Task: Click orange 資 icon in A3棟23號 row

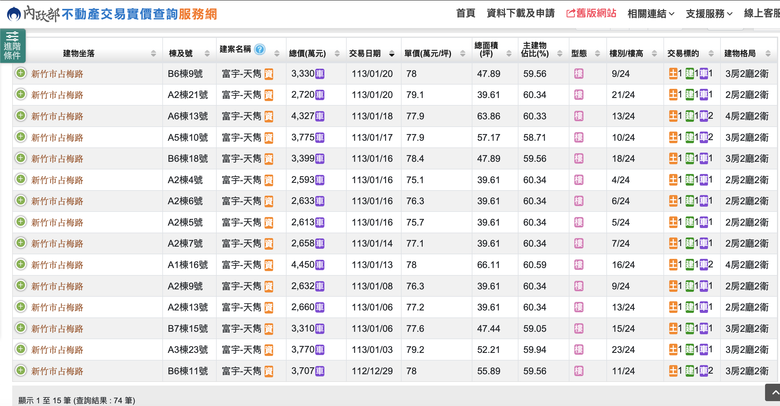Action: [x=269, y=350]
